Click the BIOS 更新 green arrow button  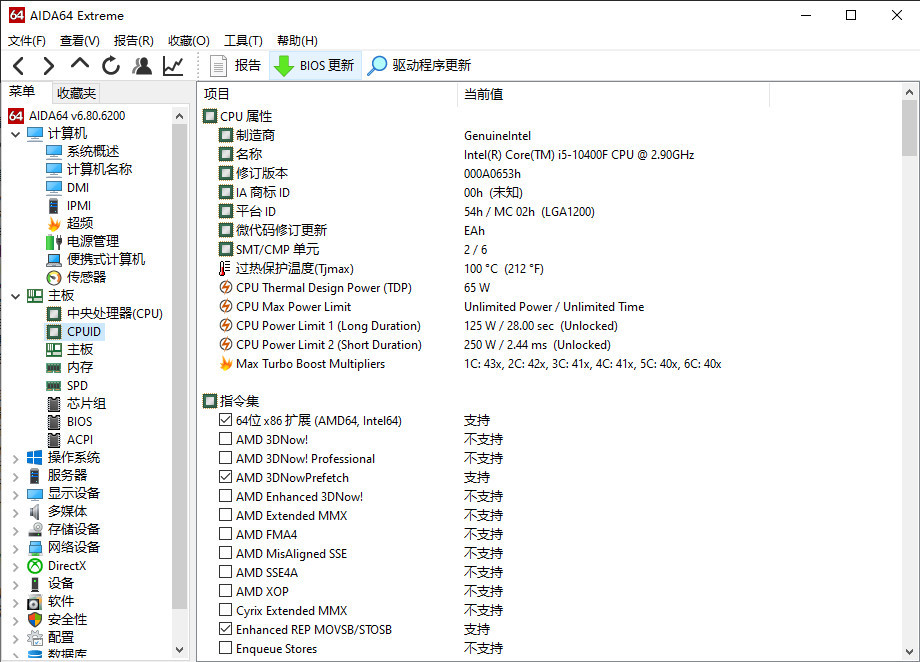coord(314,66)
